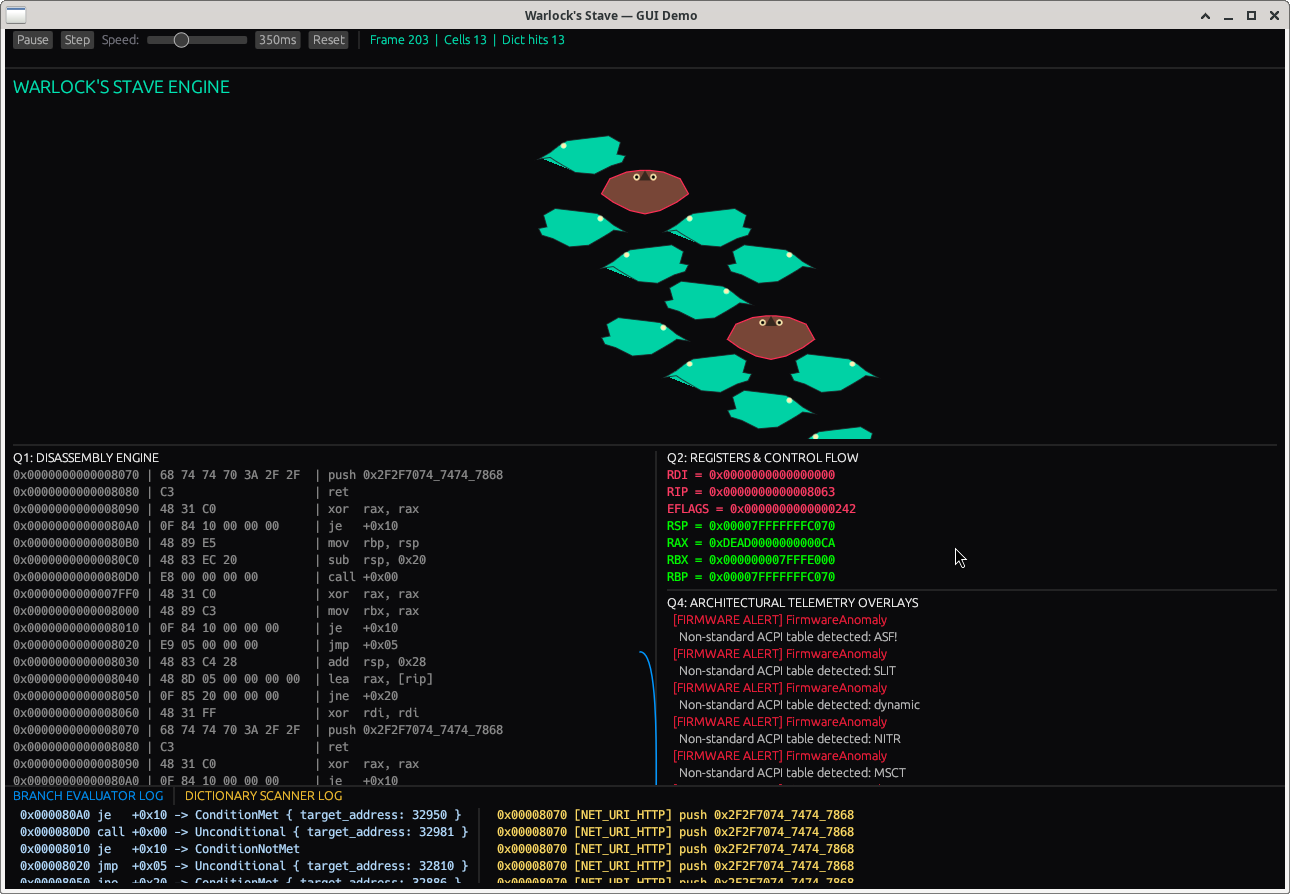This screenshot has width=1290, height=894.
Task: Click branch log entry 0x000080A0 je ConditionMet
Action: [x=240, y=815]
